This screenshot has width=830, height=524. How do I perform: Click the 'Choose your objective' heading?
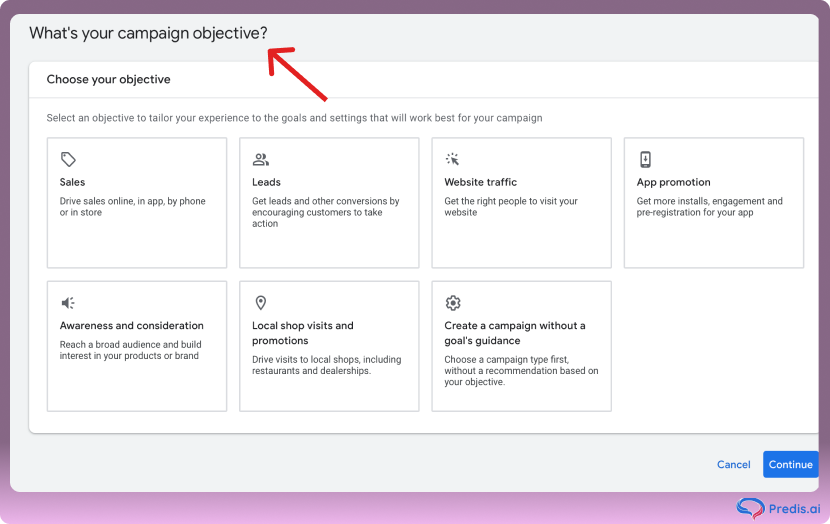click(x=109, y=79)
